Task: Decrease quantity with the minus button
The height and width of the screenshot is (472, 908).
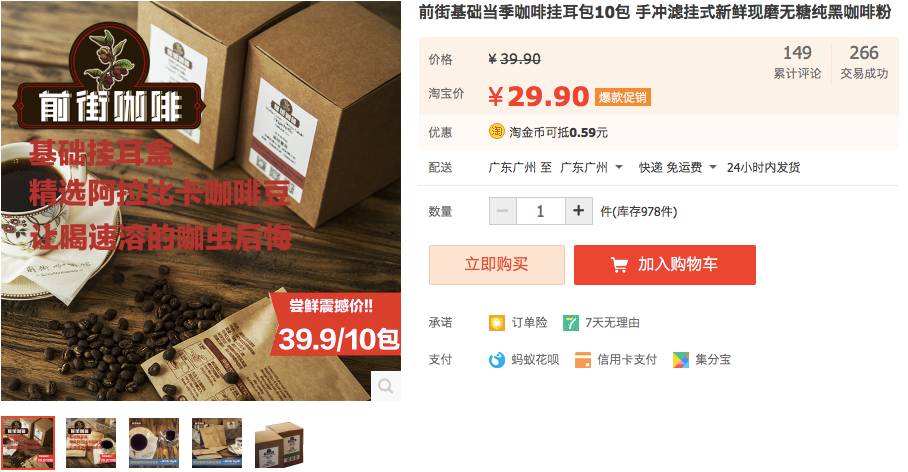Action: (x=503, y=211)
